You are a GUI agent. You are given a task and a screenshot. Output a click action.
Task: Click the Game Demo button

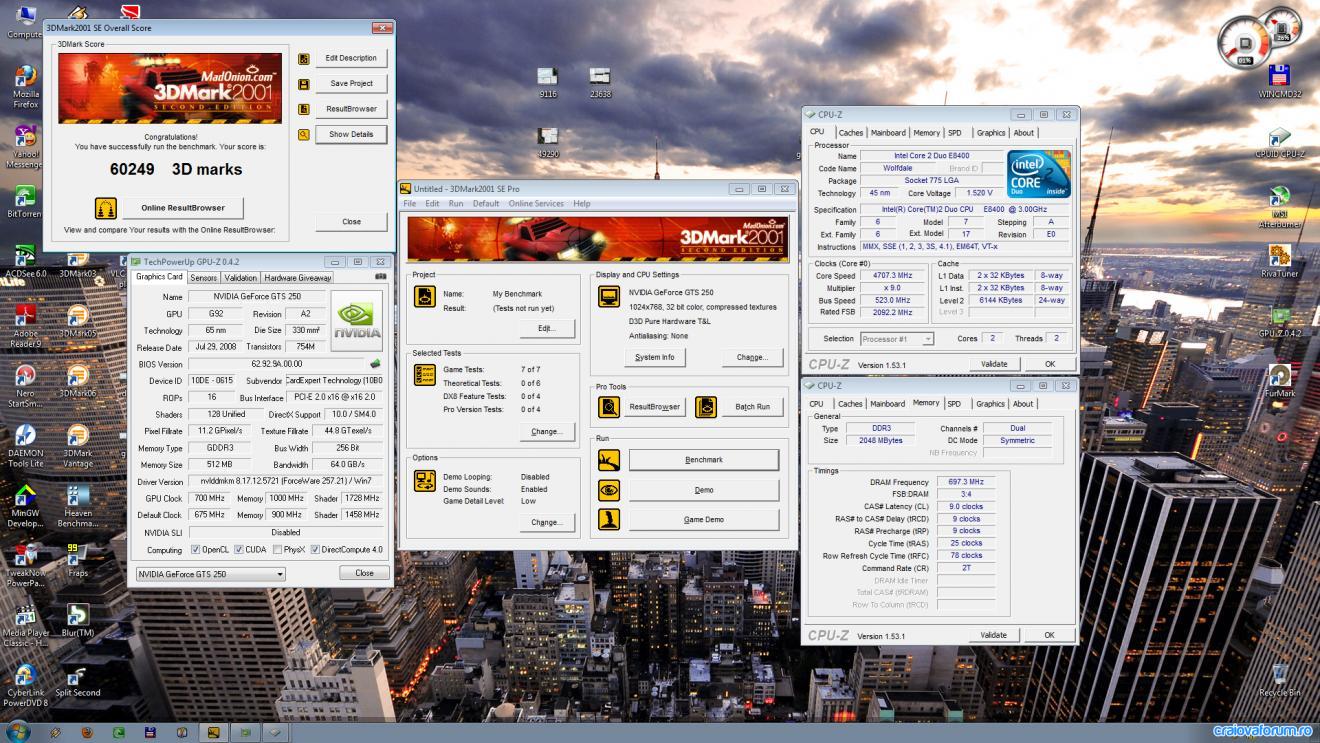(704, 520)
